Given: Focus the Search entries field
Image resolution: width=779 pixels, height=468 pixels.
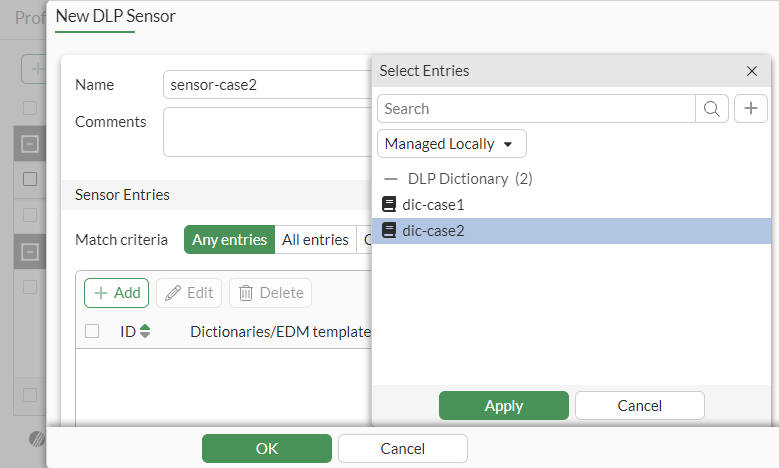Looking at the screenshot, I should [536, 109].
